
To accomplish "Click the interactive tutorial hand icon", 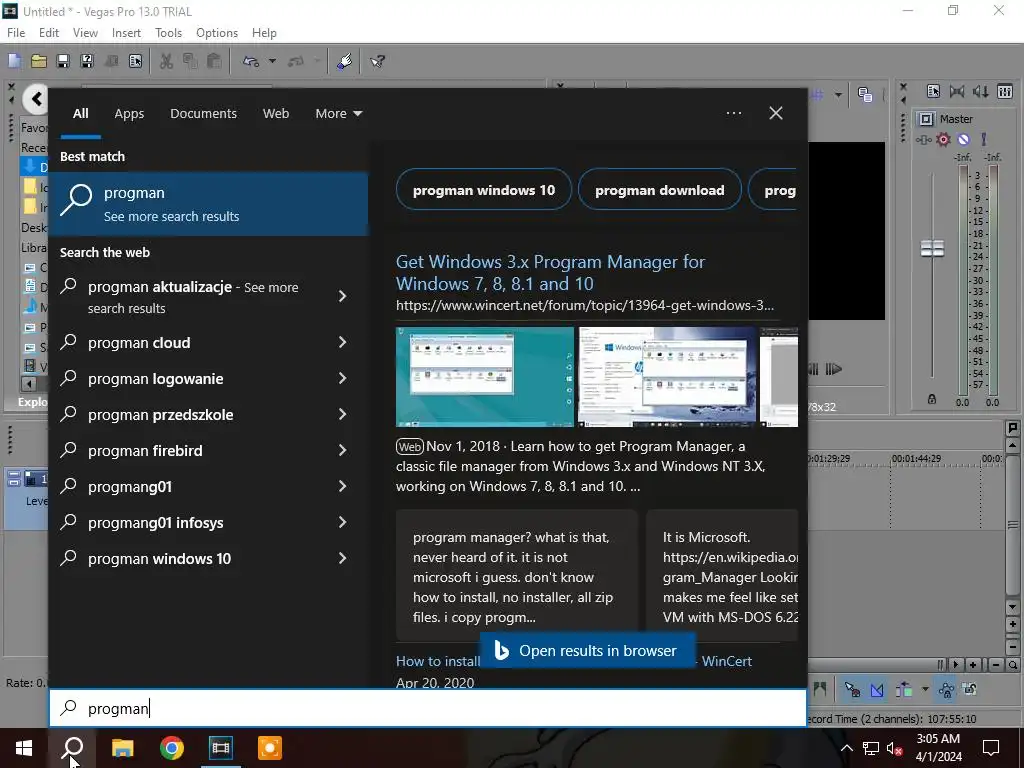I will tap(345, 61).
